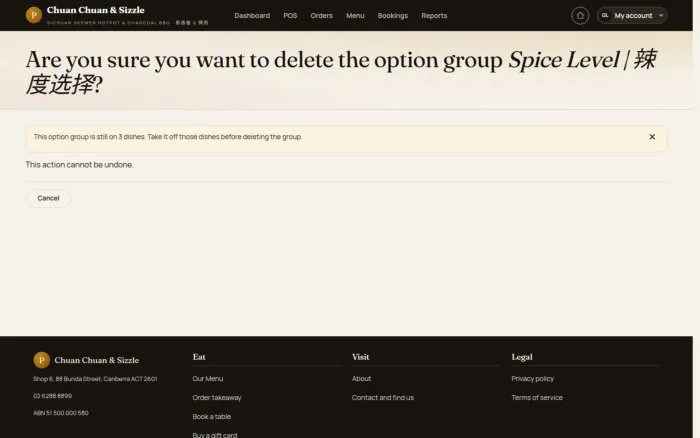Click the Visit footer heading
The image size is (700, 438).
pyautogui.click(x=360, y=357)
